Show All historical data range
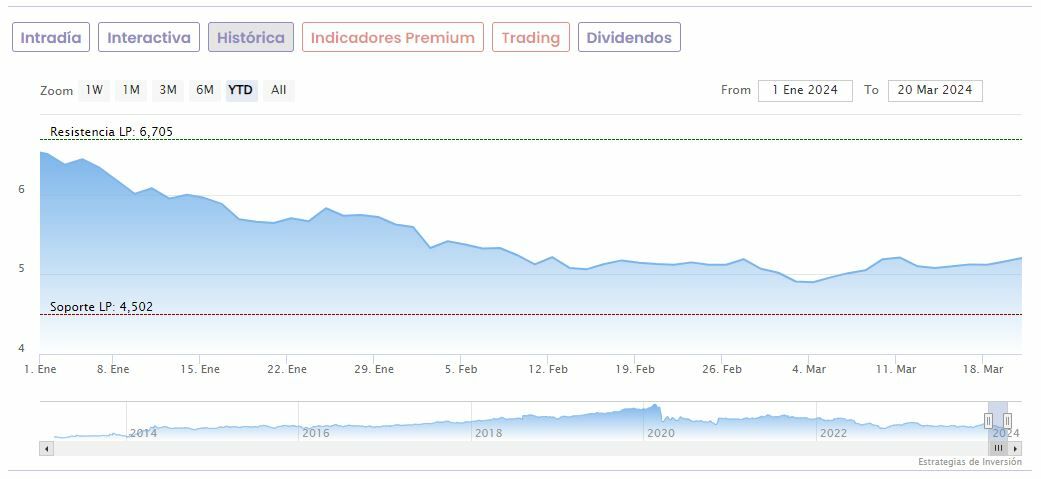 279,90
